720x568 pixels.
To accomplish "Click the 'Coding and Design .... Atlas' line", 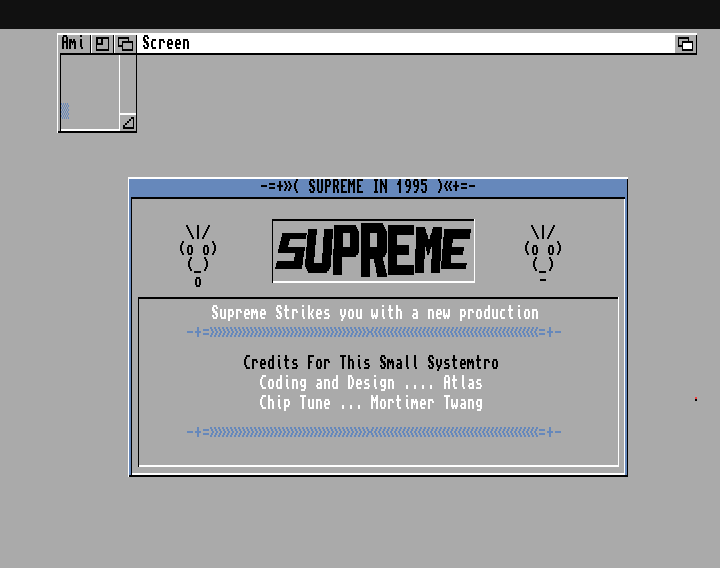I will (x=370, y=383).
